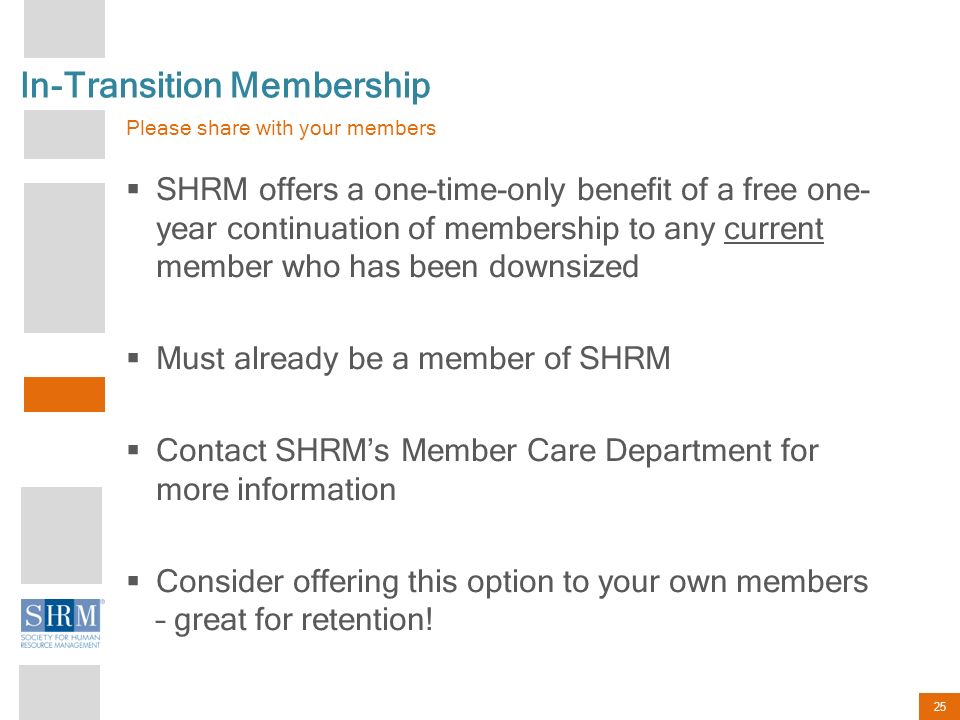
Task: Click the bullet marker before 'Must already'
Action: (x=133, y=357)
